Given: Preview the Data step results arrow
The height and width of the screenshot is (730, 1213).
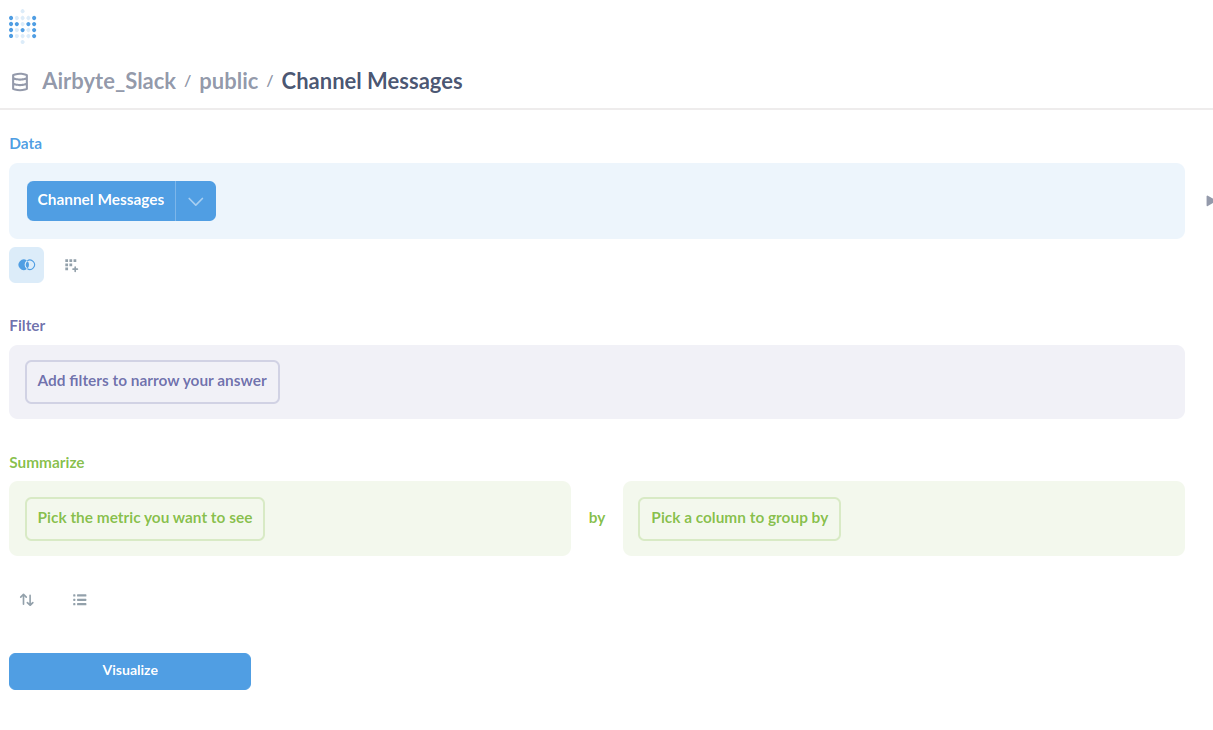Looking at the screenshot, I should [1208, 201].
